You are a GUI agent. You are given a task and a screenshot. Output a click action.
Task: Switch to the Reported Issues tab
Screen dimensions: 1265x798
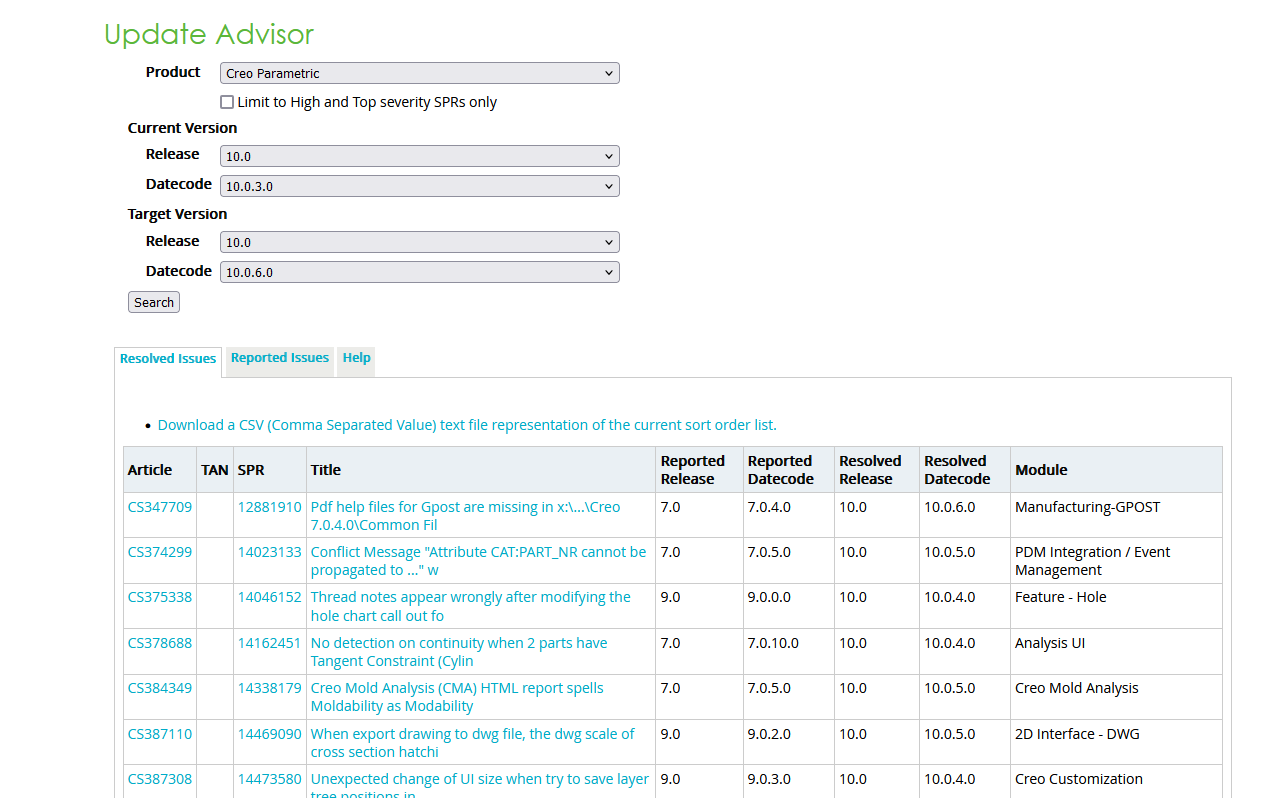pyautogui.click(x=280, y=358)
